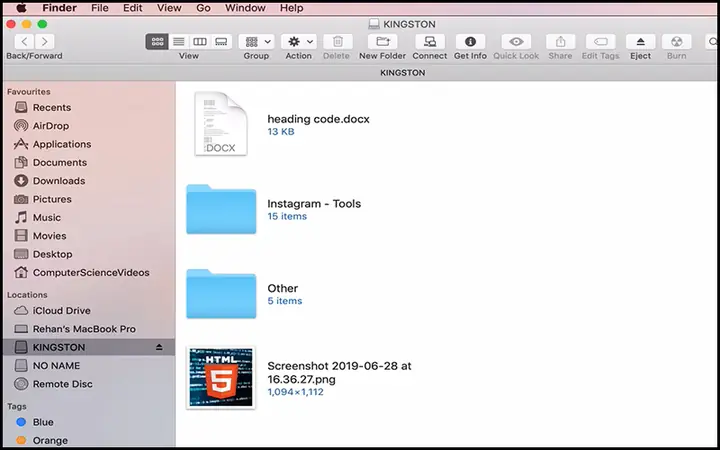Open ComputerScienceVideos home folder
Viewport: 720px width, 450px height.
89,273
